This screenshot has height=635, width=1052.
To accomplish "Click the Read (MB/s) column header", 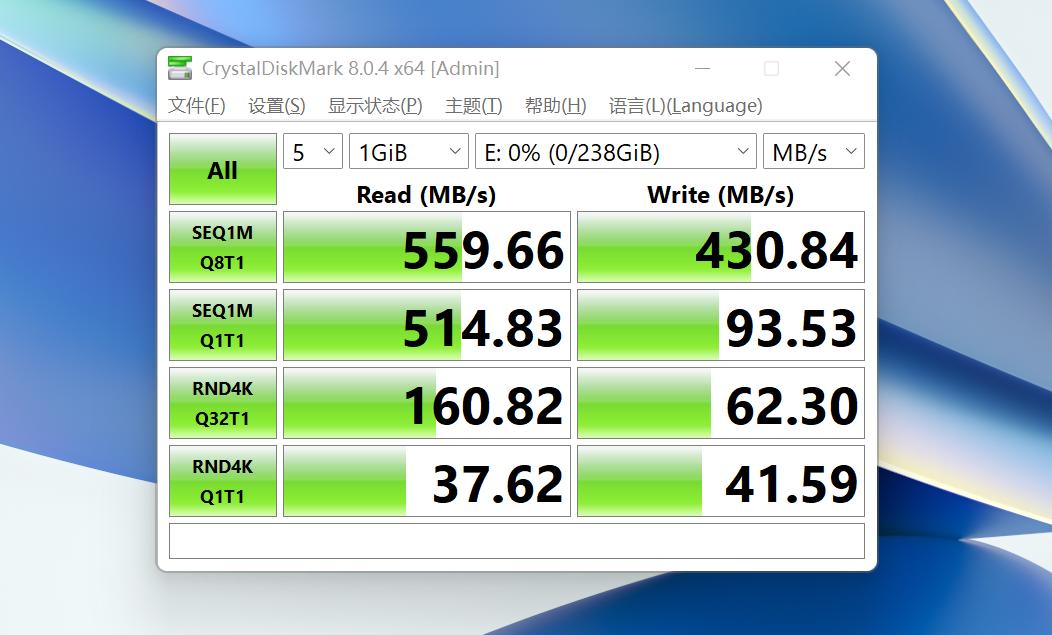I will [426, 195].
